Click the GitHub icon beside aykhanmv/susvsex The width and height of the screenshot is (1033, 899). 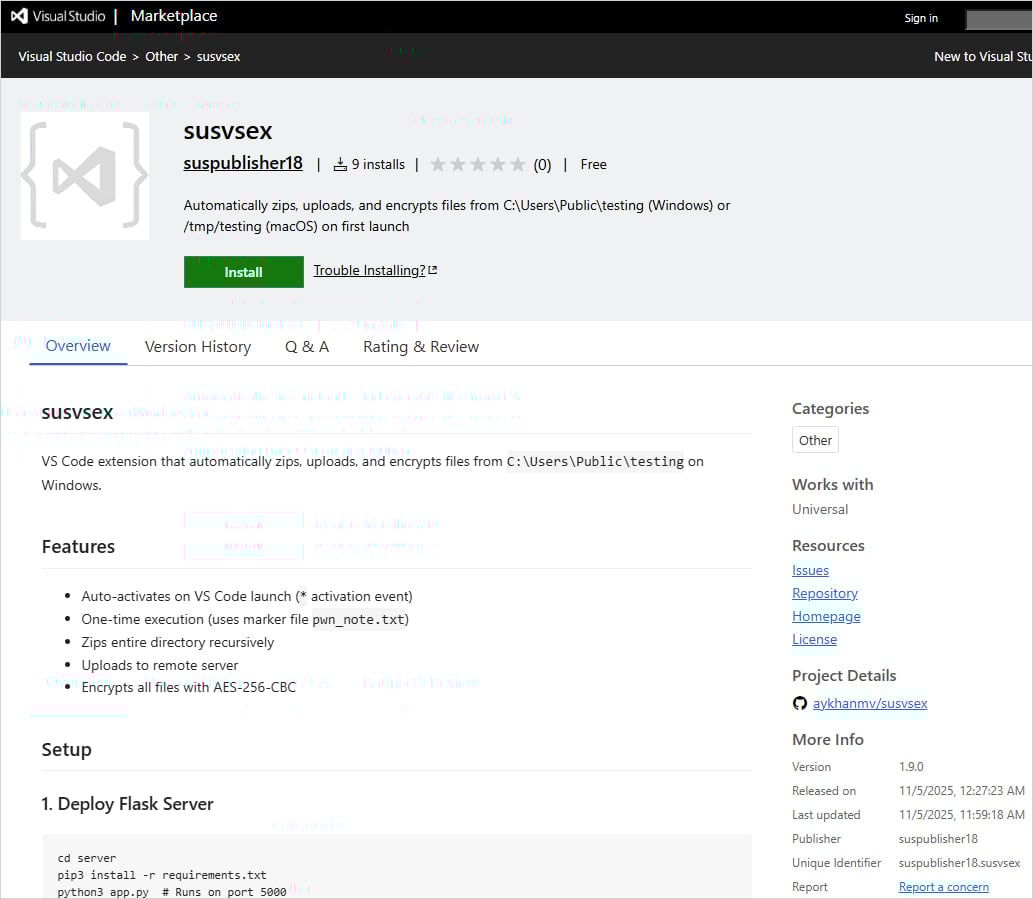[x=800, y=703]
